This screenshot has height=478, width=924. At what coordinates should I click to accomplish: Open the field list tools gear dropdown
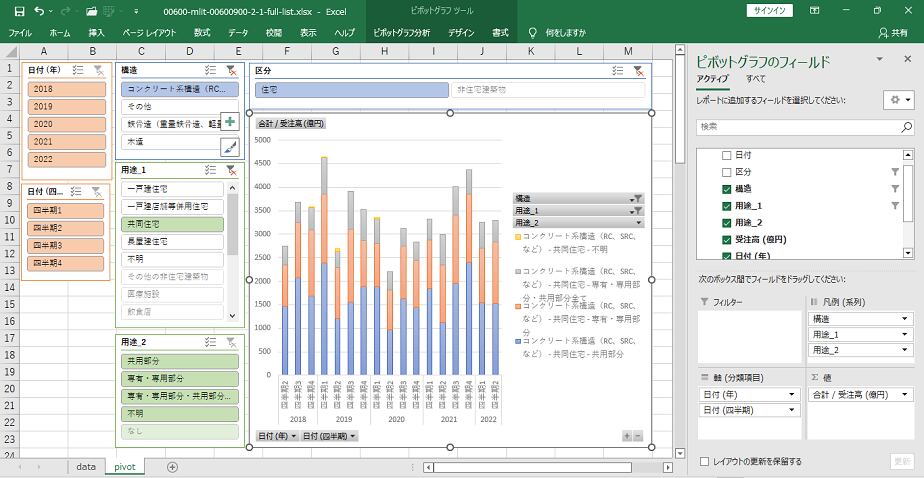[898, 100]
